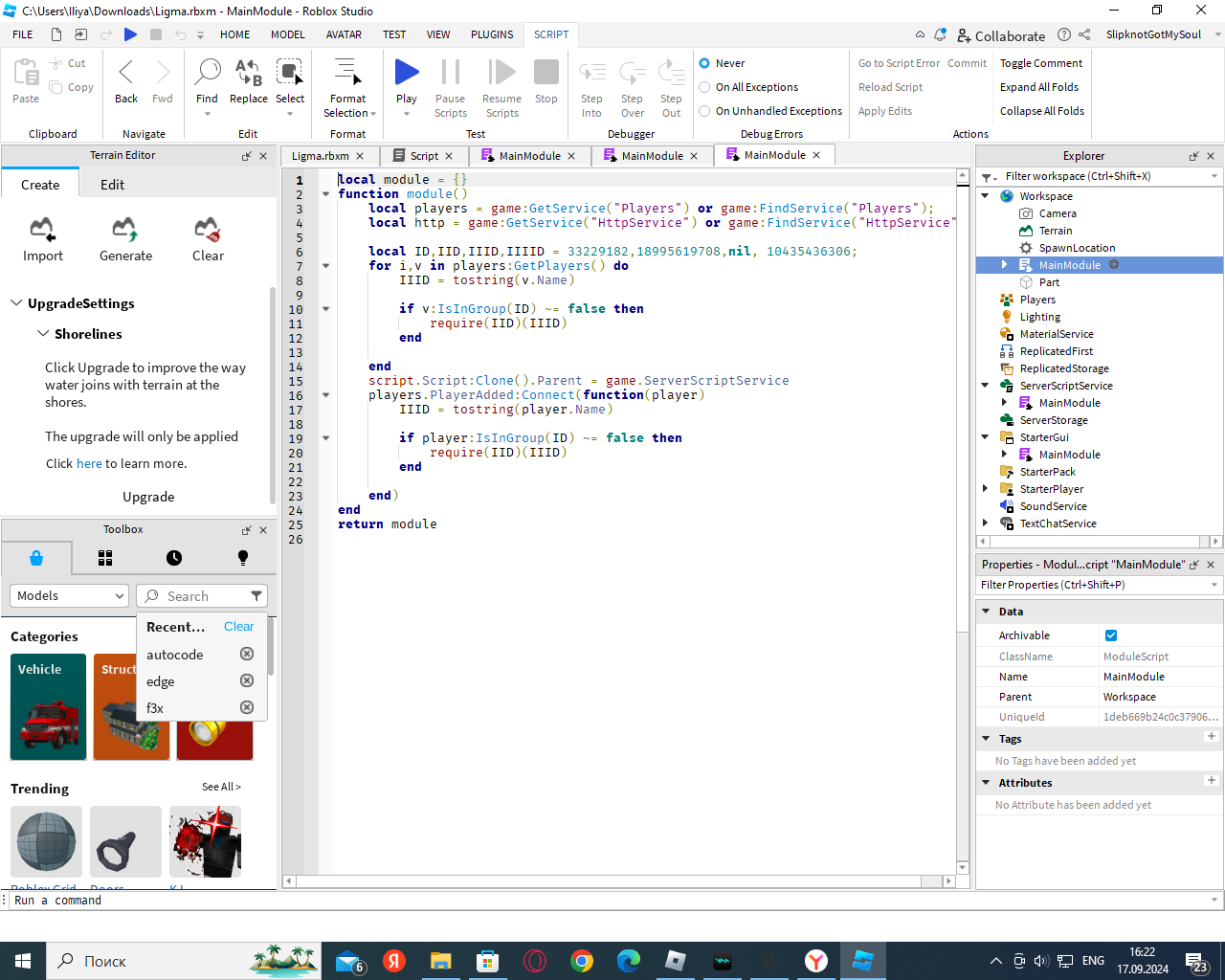Open the Toolbox Recent clock tab
The height and width of the screenshot is (980, 1225).
[x=173, y=558]
